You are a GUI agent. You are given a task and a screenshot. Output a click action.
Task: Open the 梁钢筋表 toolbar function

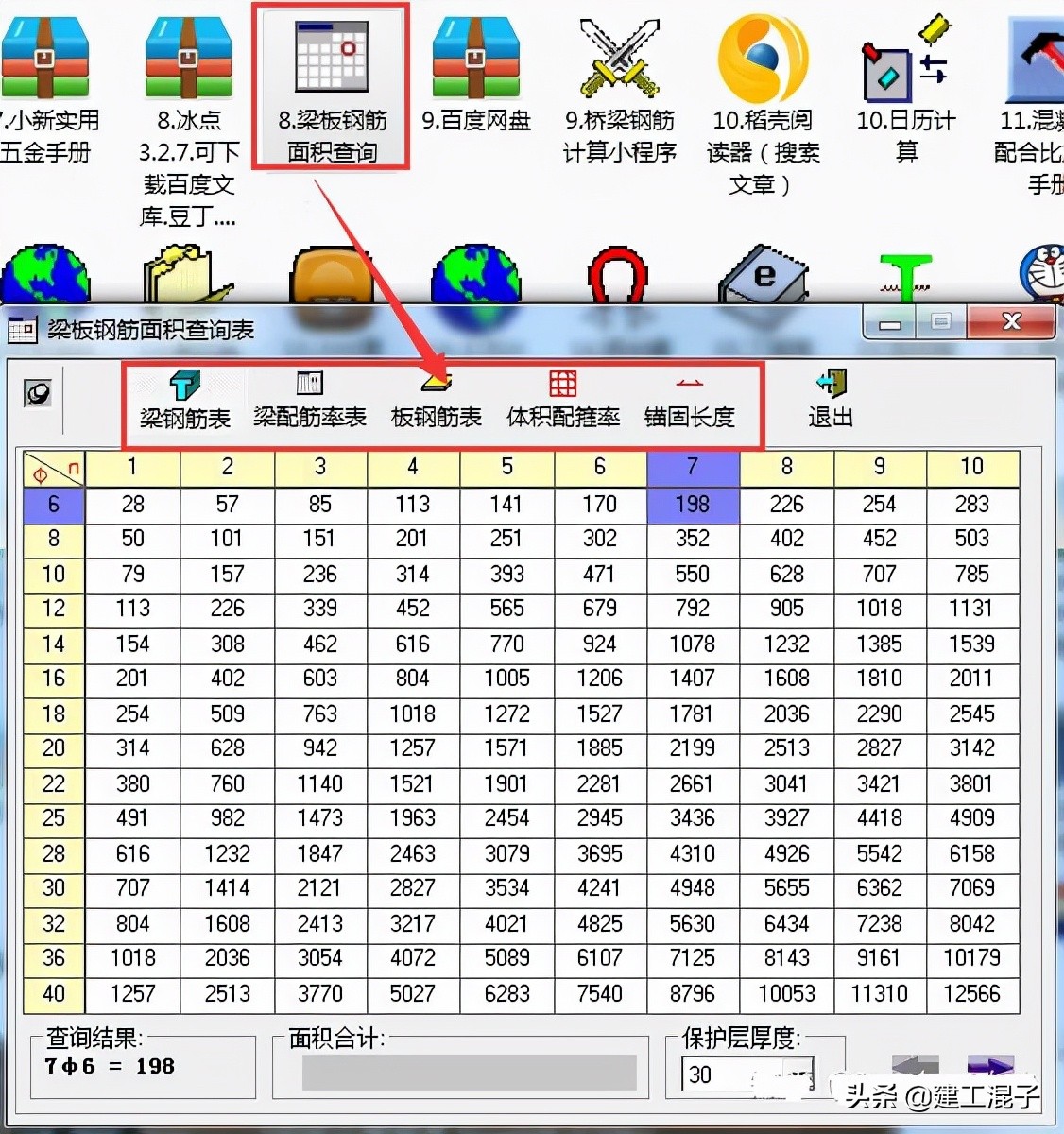click(185, 397)
